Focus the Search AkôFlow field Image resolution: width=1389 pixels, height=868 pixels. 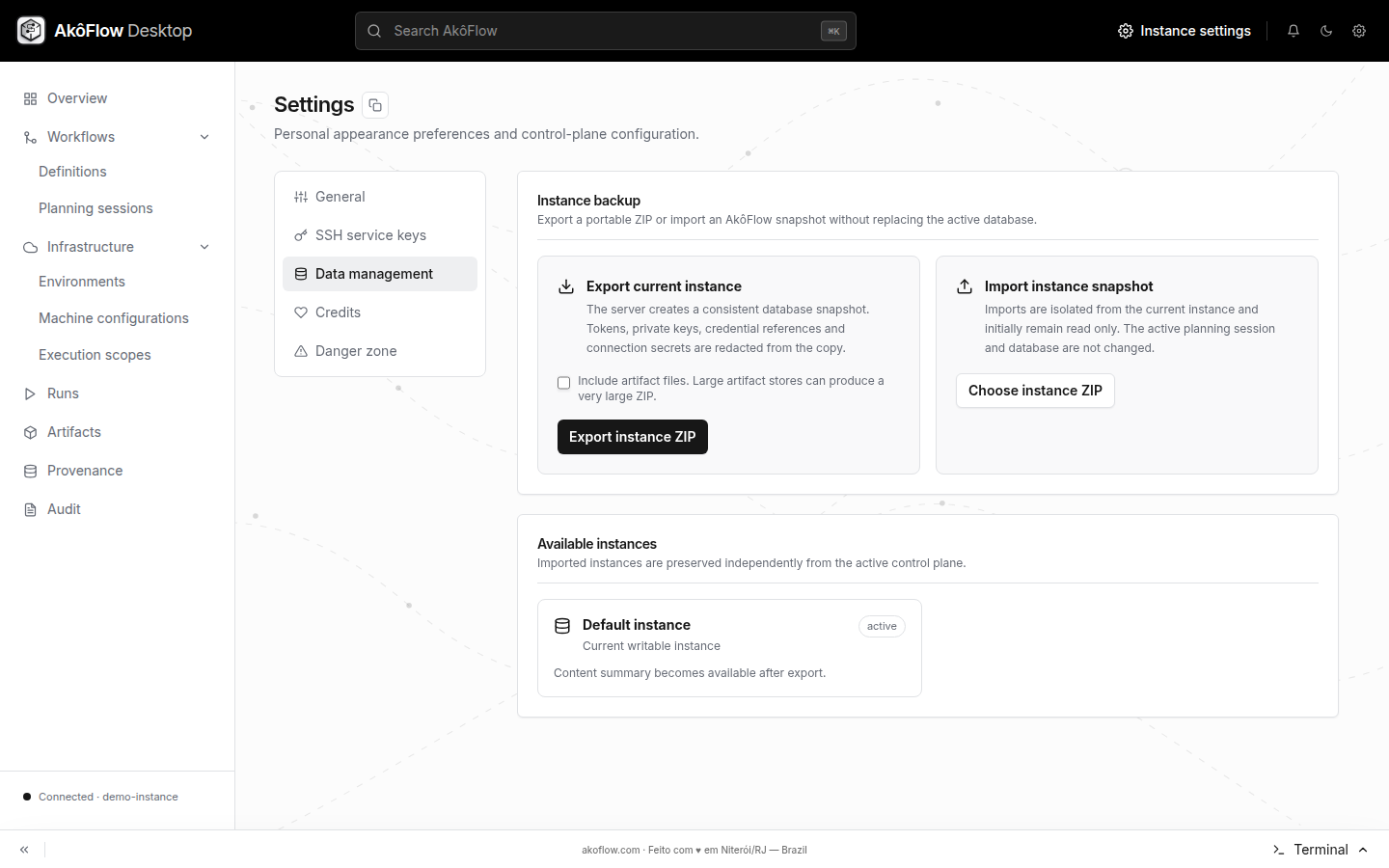pyautogui.click(x=606, y=31)
